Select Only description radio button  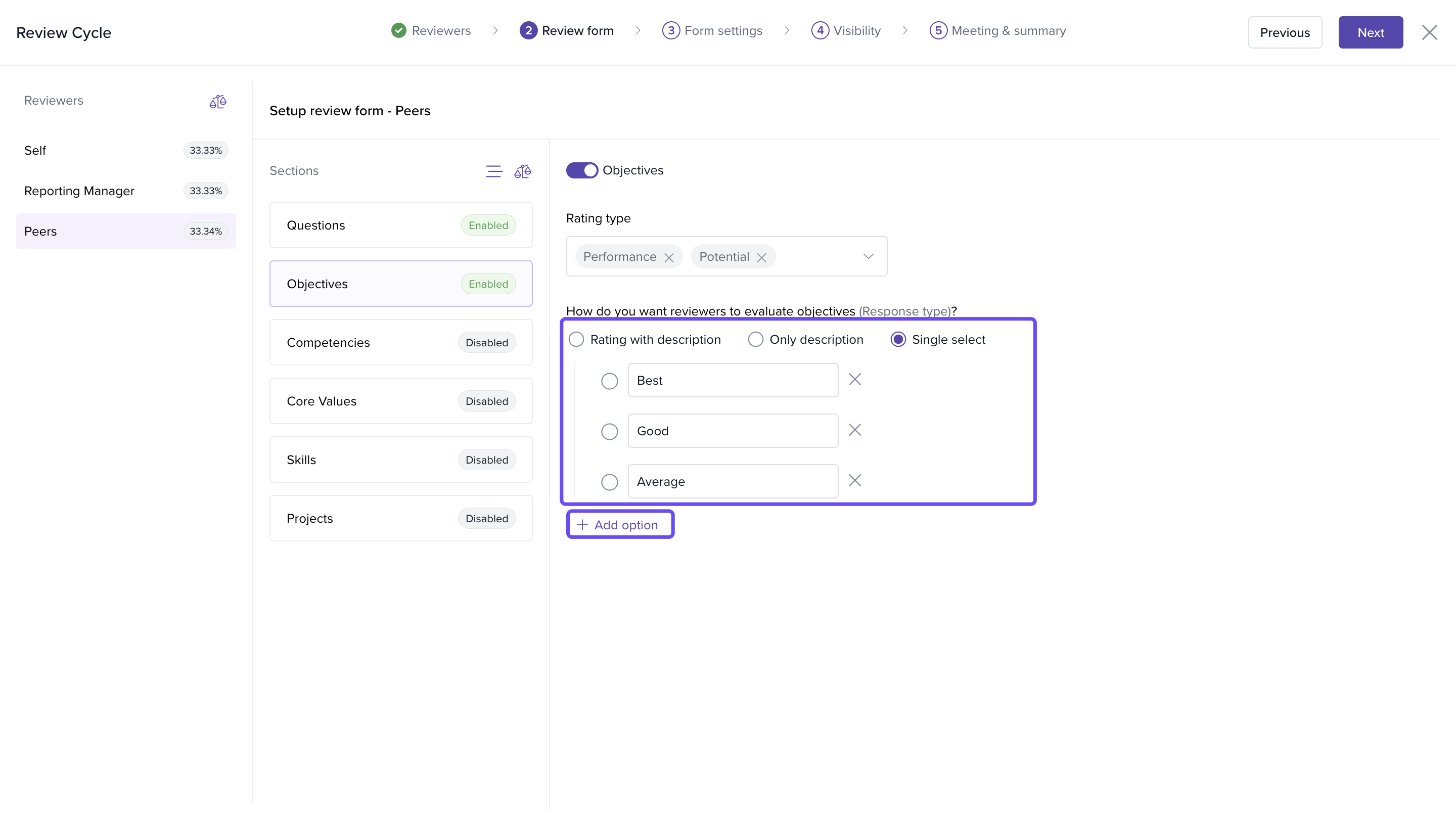click(755, 340)
